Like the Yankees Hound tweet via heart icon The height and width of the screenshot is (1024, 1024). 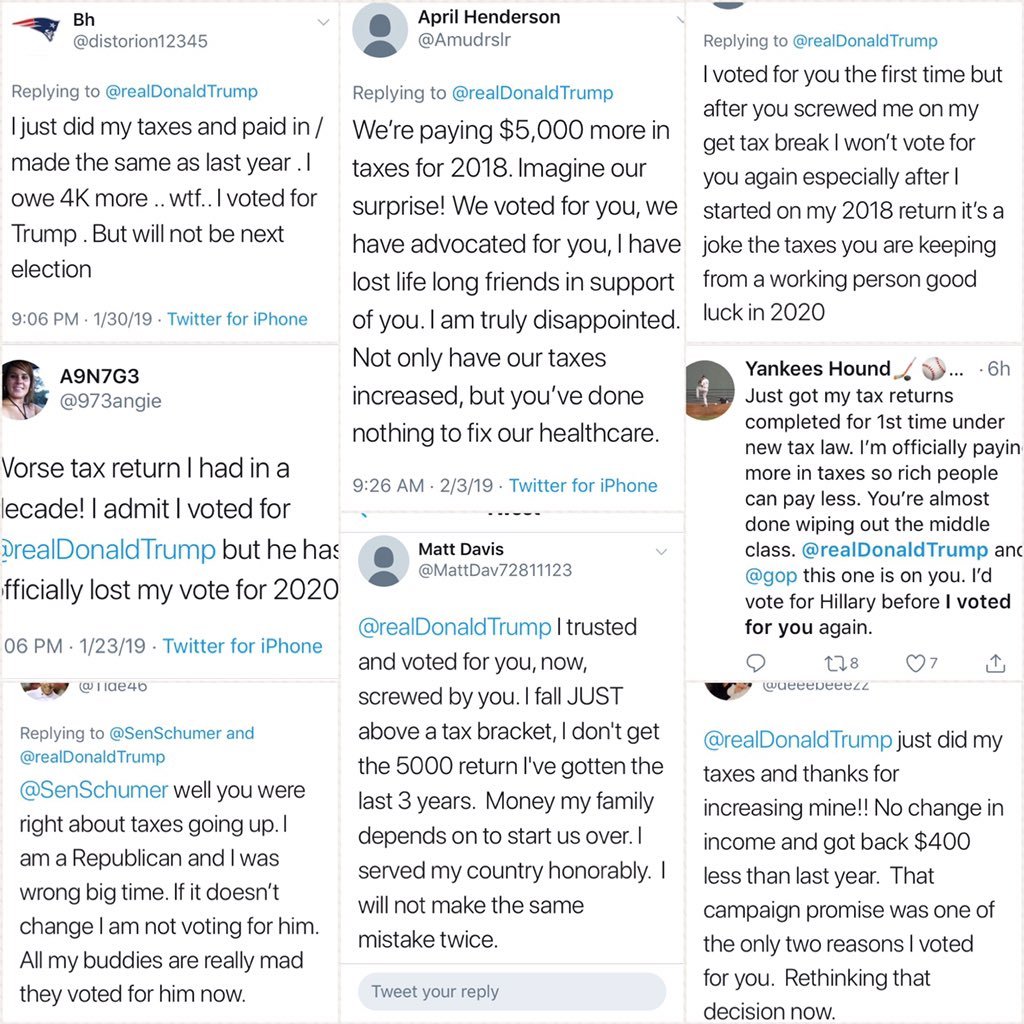(x=915, y=664)
